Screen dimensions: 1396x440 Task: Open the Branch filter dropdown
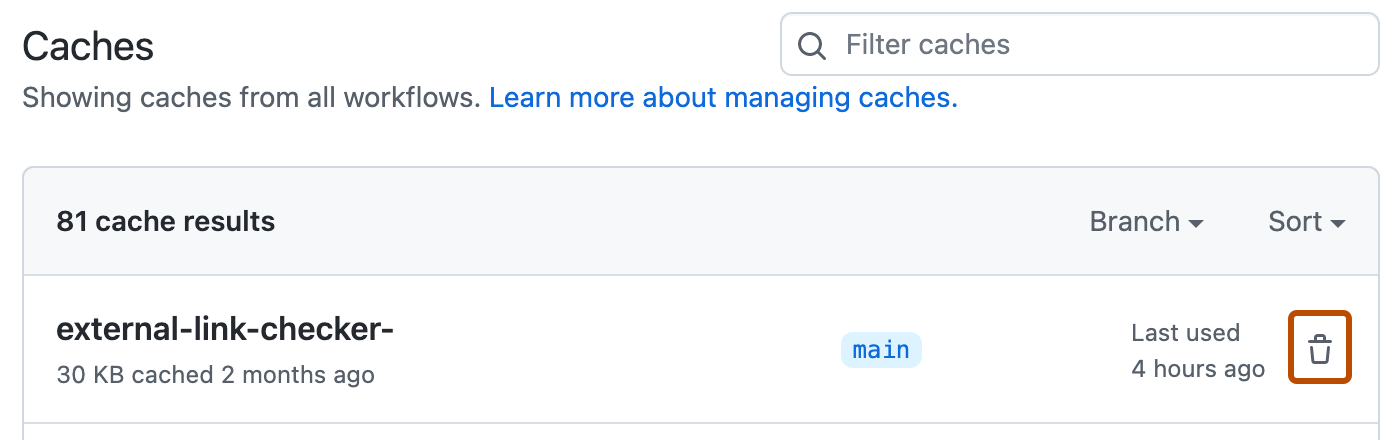(1146, 221)
